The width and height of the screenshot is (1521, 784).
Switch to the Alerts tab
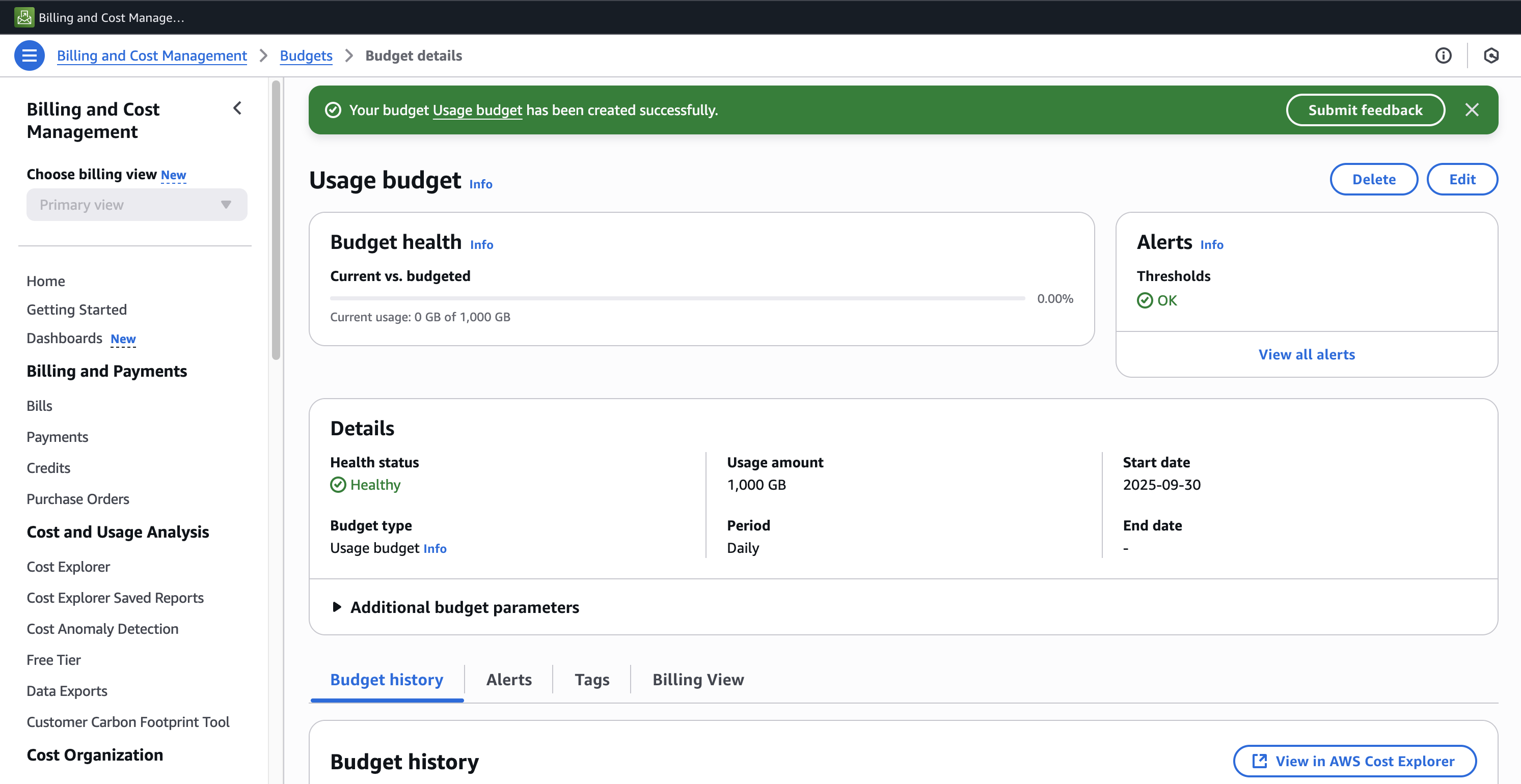pos(508,680)
